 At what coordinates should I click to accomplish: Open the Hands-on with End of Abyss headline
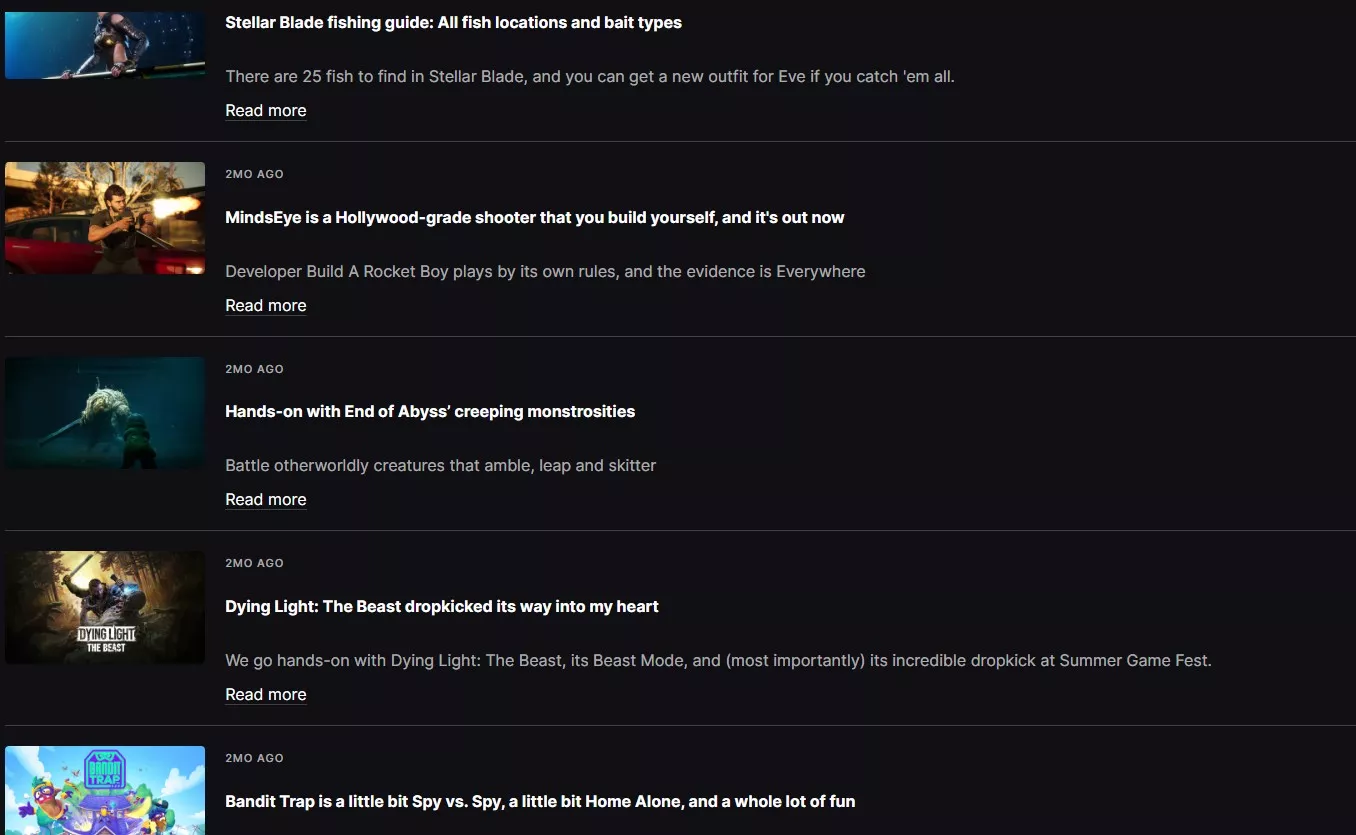[430, 411]
